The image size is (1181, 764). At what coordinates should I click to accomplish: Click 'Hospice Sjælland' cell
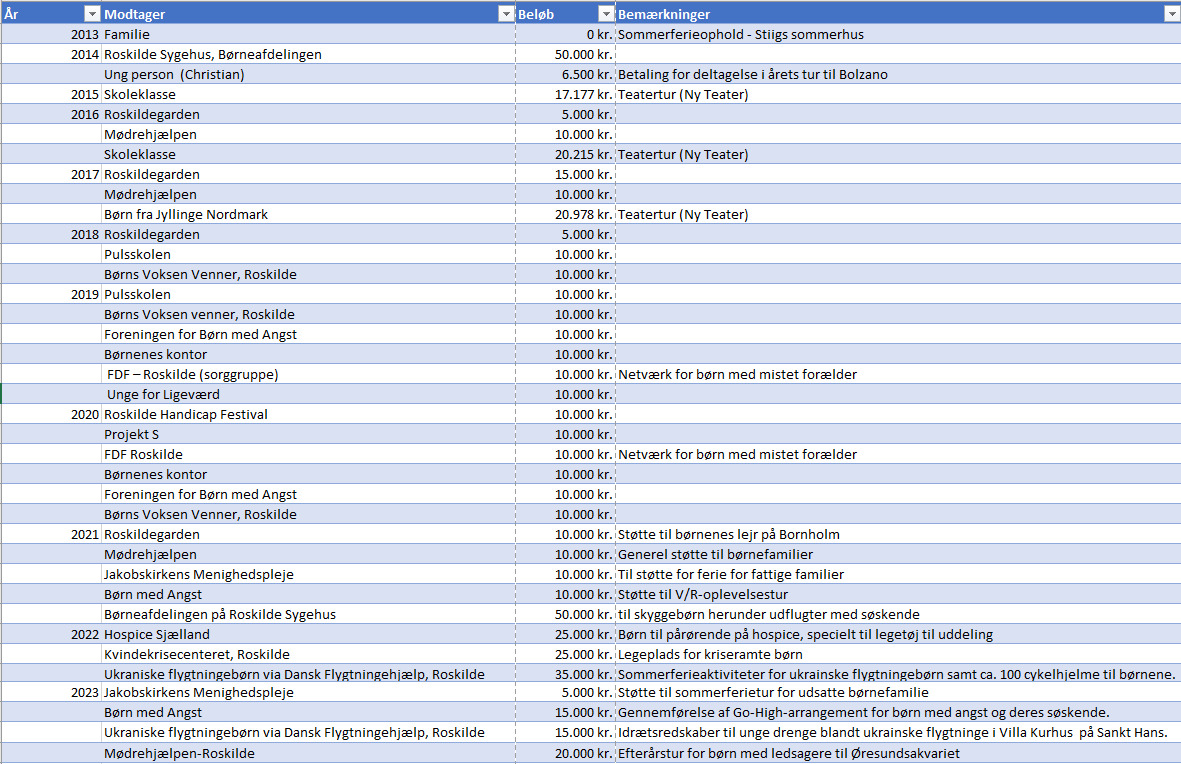pos(308,634)
